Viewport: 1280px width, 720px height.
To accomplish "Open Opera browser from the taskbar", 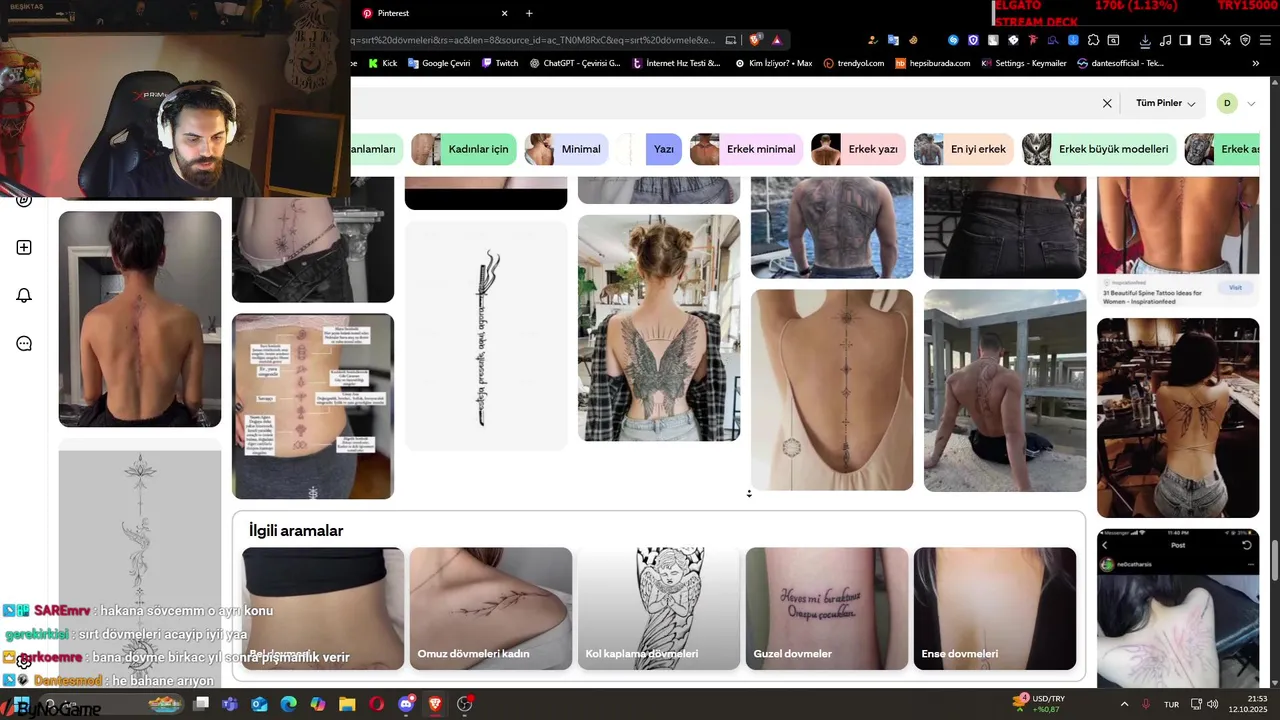I will [376, 704].
